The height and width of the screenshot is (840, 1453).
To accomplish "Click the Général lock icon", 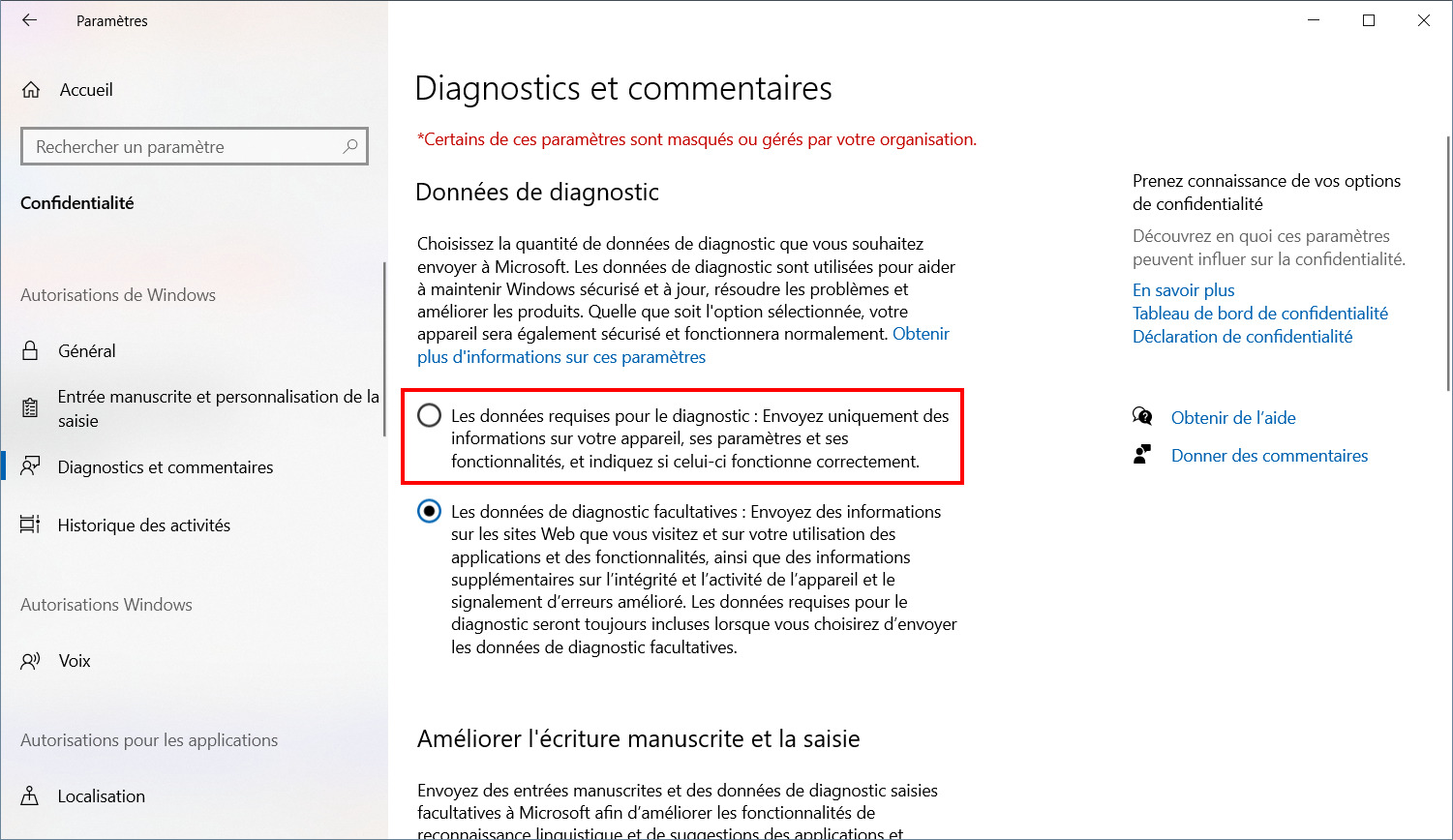I will pyautogui.click(x=31, y=351).
